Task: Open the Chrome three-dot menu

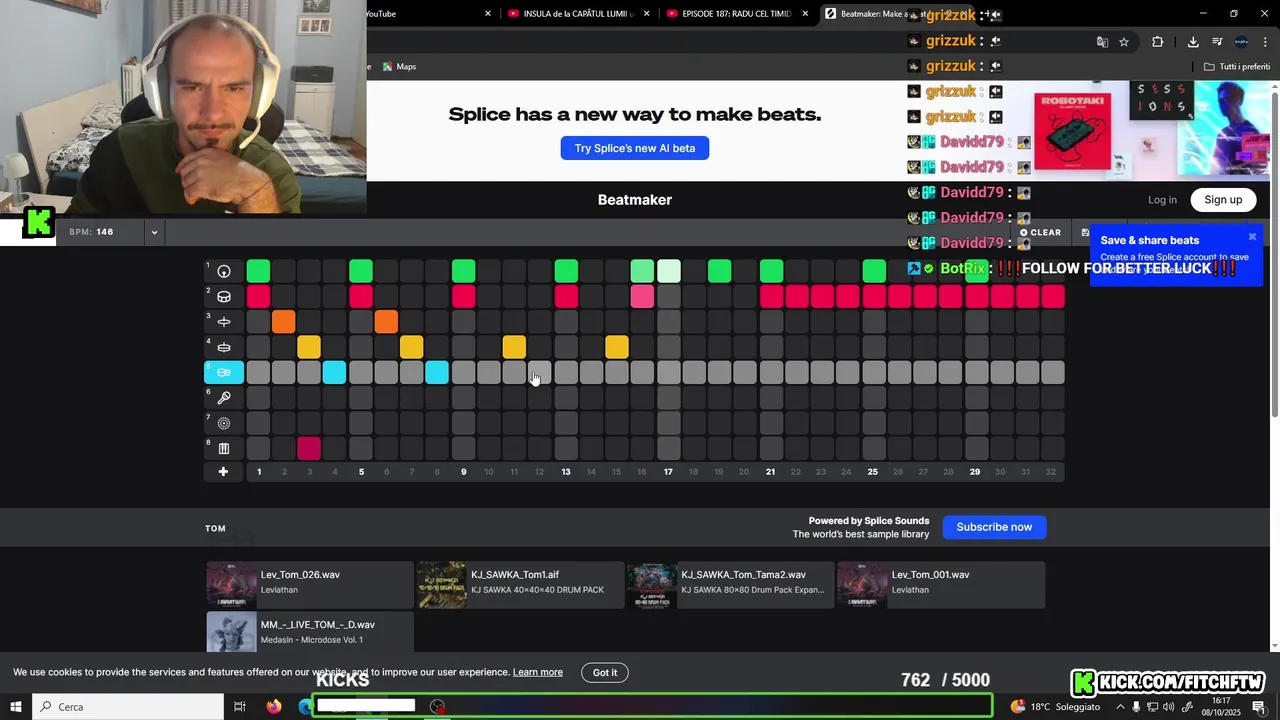Action: tap(1265, 42)
